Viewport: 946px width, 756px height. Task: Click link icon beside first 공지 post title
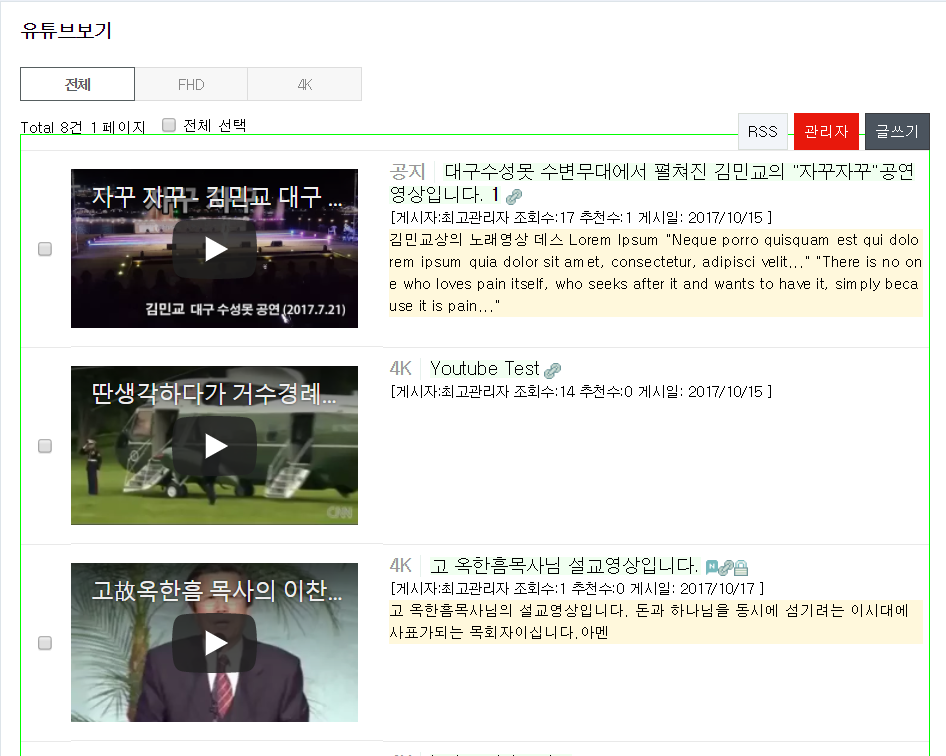click(x=514, y=196)
